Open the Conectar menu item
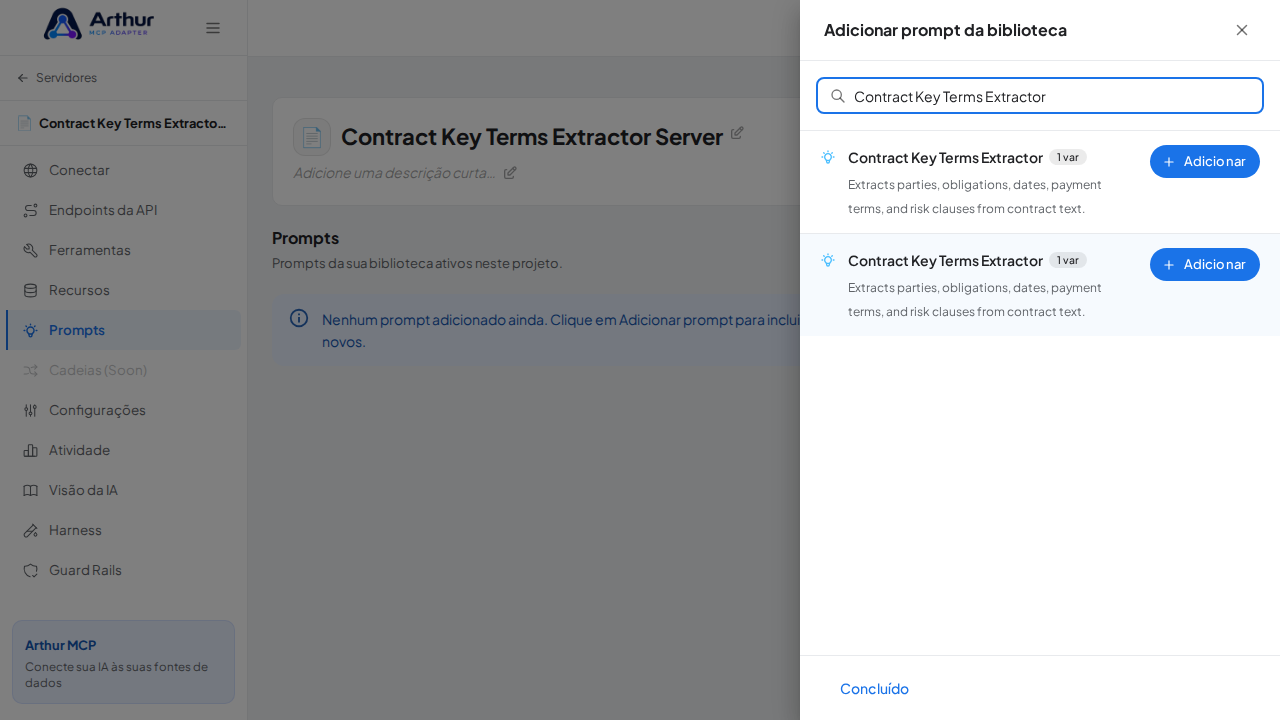Screen dimensions: 1280x720 click(x=123, y=170)
